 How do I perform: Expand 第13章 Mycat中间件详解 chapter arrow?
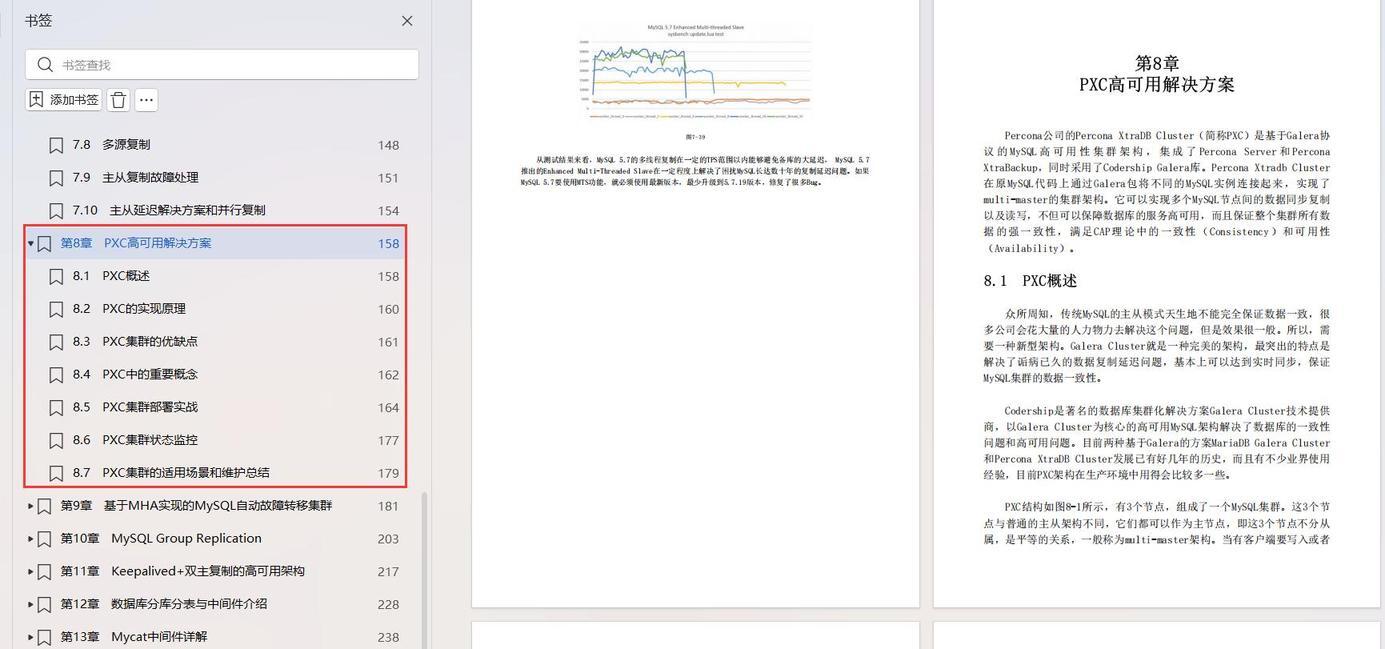click(x=31, y=637)
